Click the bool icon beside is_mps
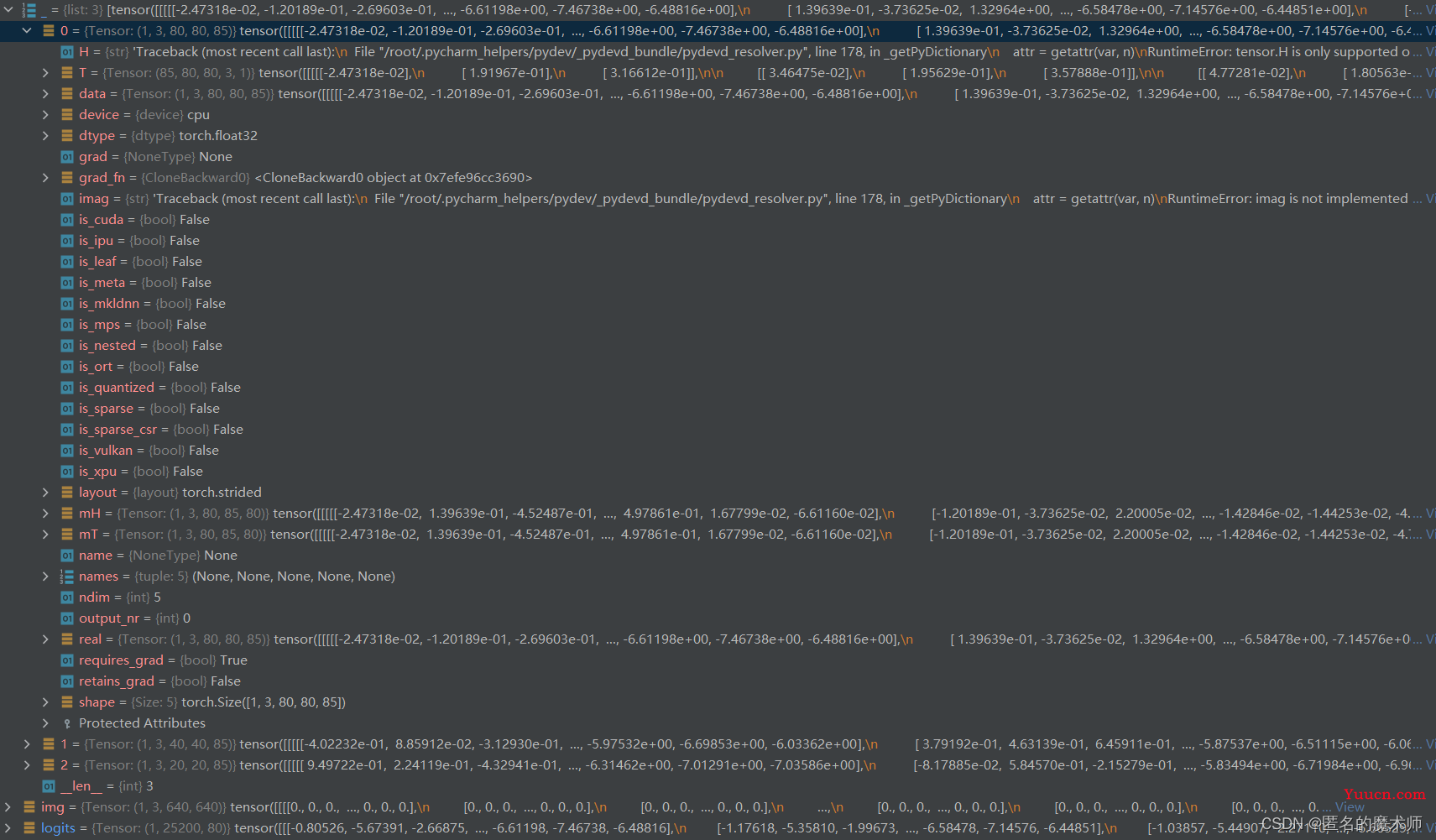This screenshot has width=1436, height=840. (67, 325)
